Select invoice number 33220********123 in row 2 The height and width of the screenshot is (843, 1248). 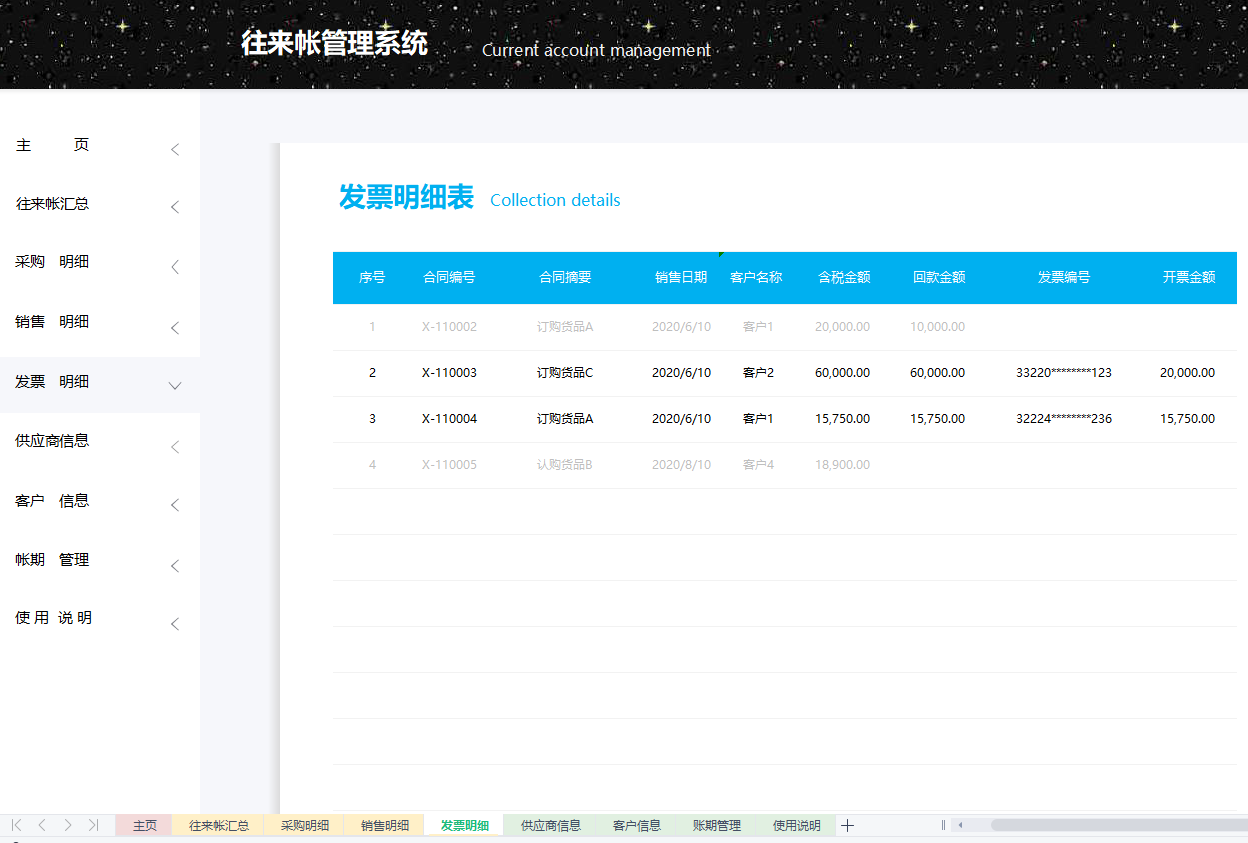point(1063,372)
